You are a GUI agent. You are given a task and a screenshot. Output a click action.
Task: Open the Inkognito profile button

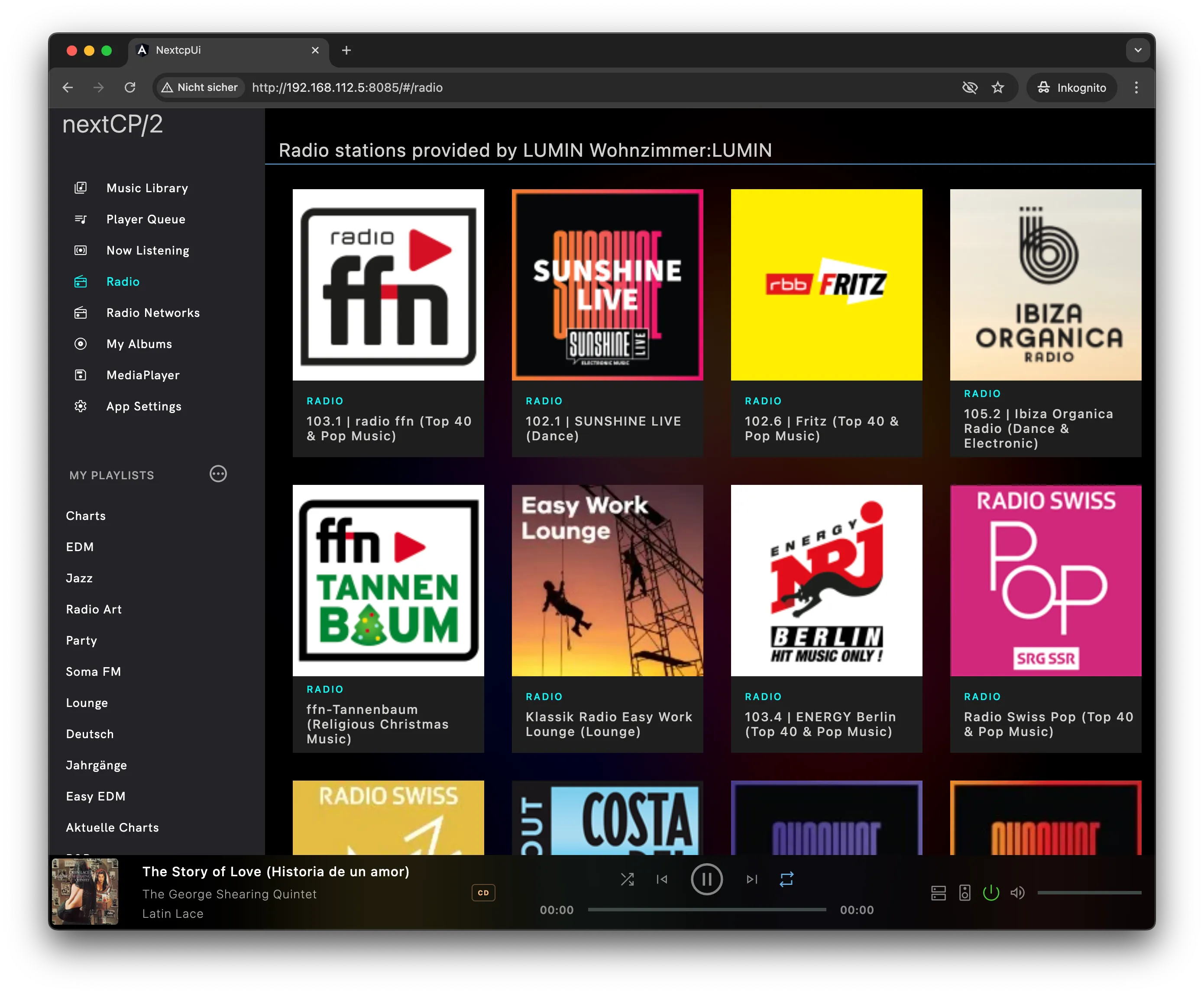pyautogui.click(x=1071, y=87)
